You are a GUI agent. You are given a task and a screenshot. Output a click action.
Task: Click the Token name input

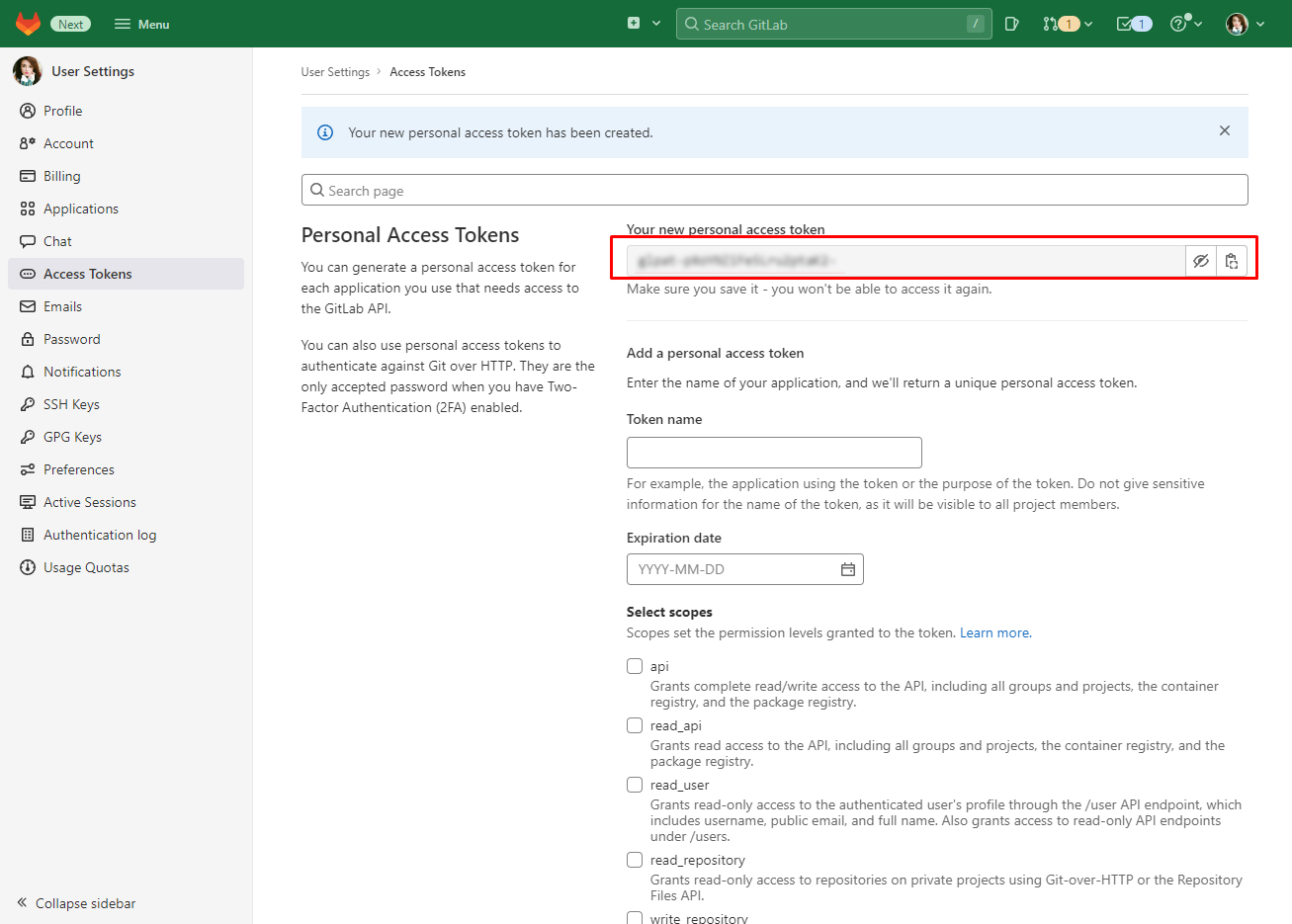(774, 453)
